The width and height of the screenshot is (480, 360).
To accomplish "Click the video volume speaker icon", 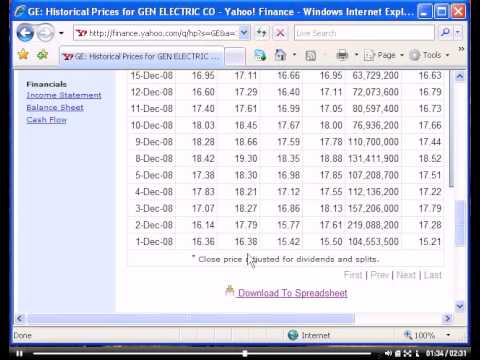I will 388,353.
